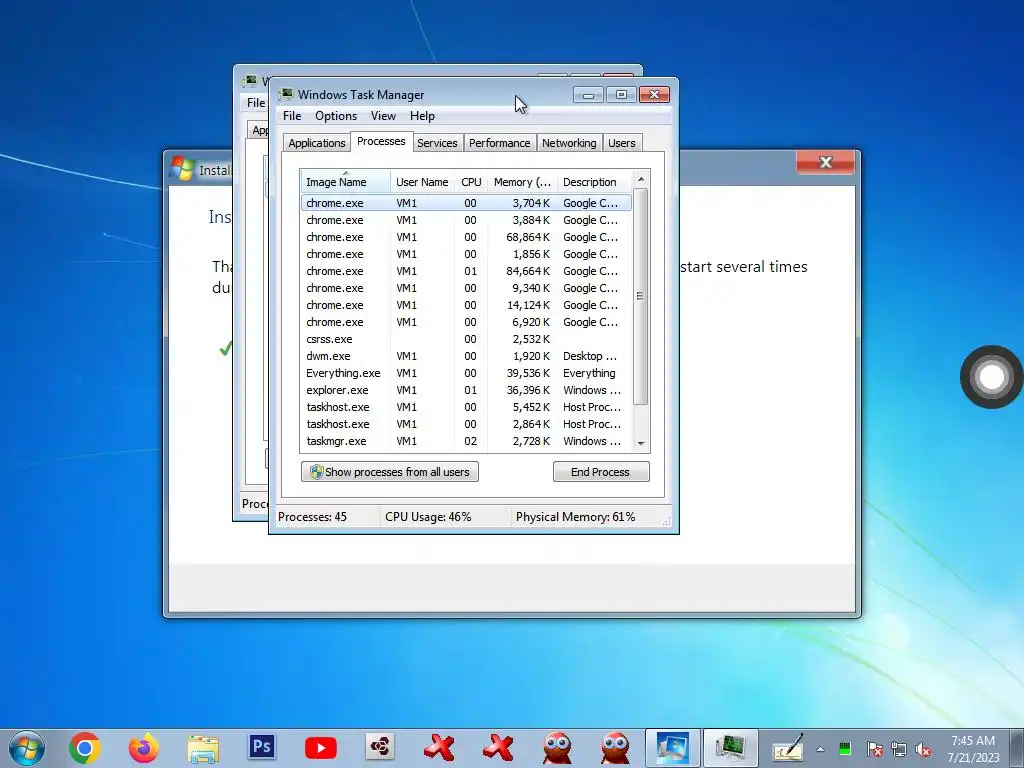Select the Processes tab
The width and height of the screenshot is (1024, 768).
point(381,141)
